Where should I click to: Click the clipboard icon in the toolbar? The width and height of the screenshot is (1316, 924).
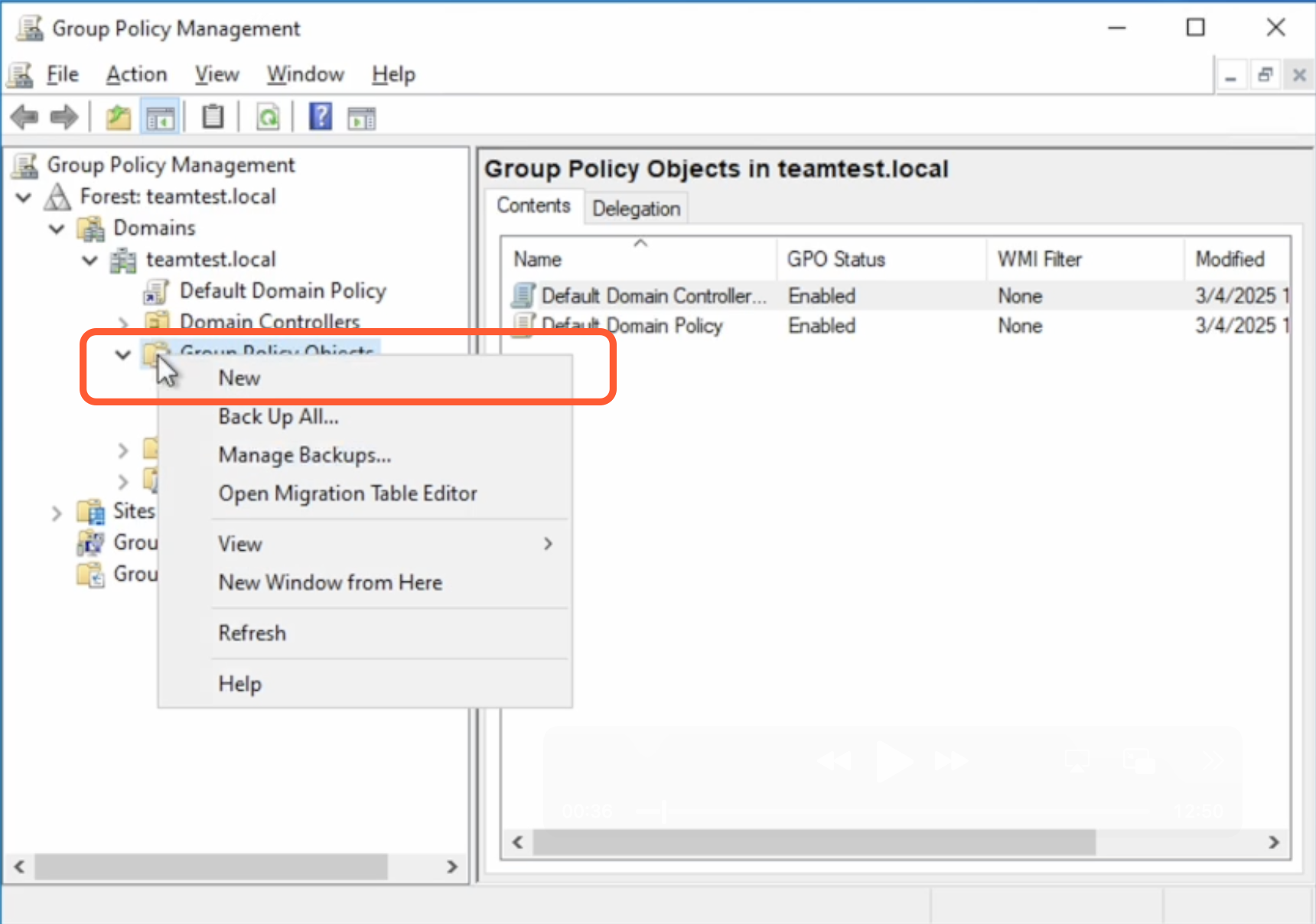point(213,118)
